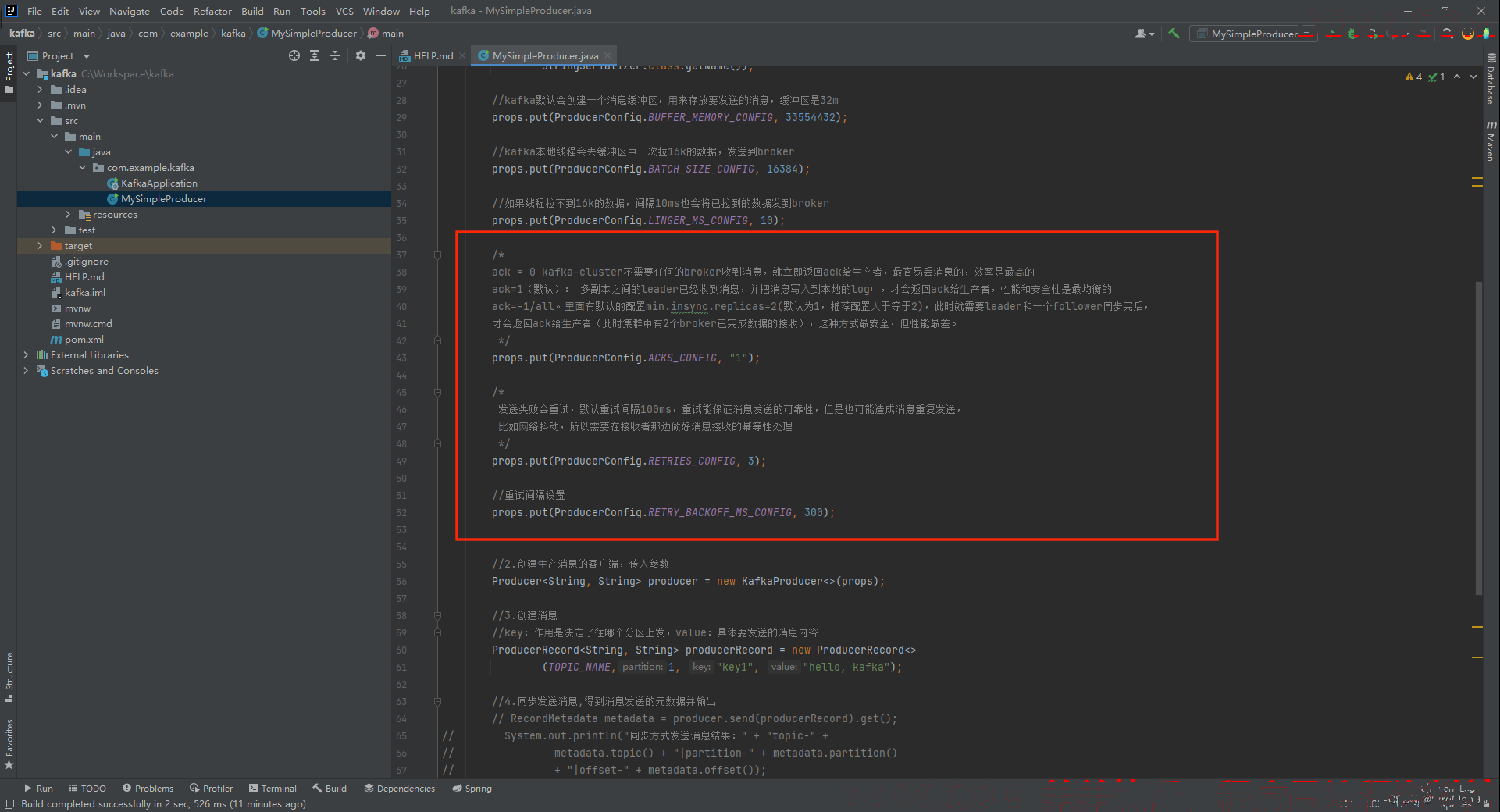Open the Build menu
The height and width of the screenshot is (812, 1500).
(252, 11)
